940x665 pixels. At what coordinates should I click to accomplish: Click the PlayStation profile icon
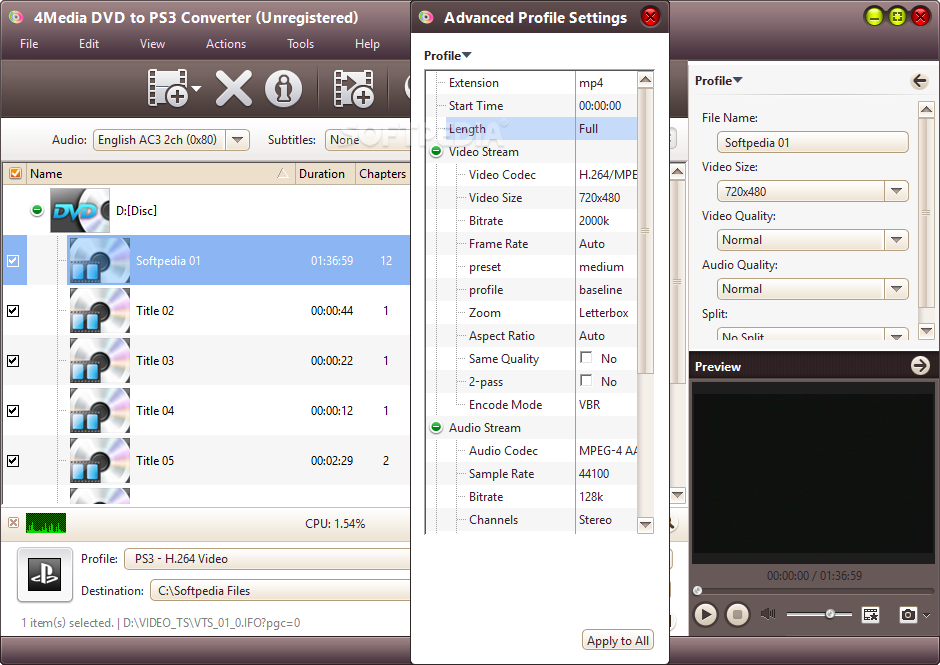[45, 574]
